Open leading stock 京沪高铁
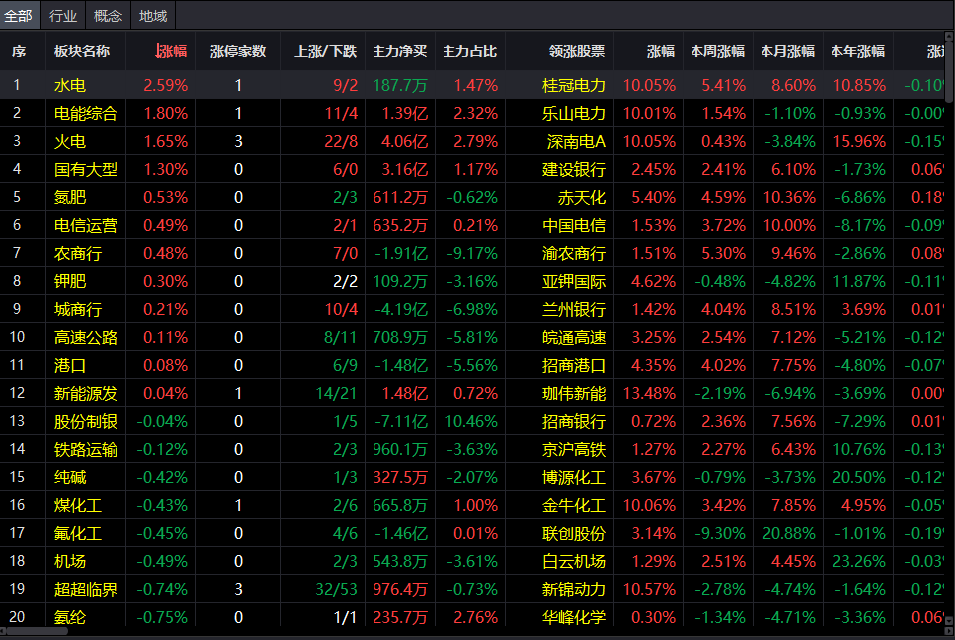This screenshot has width=955, height=640. 574,449
